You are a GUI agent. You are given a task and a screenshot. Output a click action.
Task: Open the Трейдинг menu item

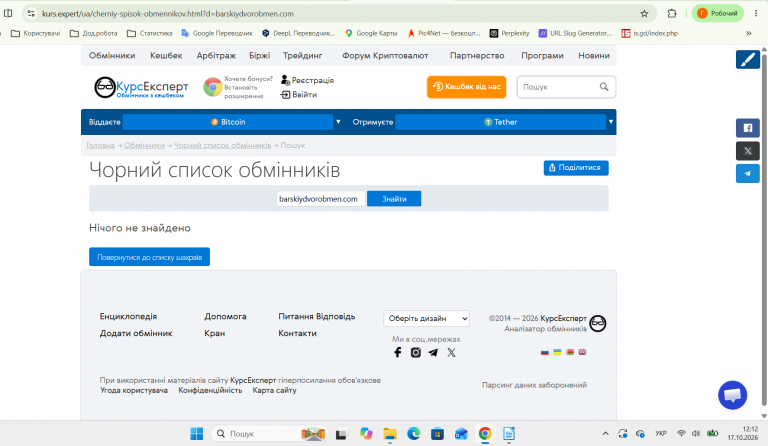tap(302, 55)
